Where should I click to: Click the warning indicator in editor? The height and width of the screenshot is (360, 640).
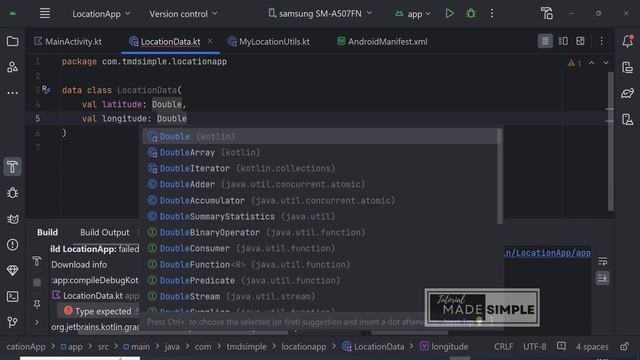[574, 63]
